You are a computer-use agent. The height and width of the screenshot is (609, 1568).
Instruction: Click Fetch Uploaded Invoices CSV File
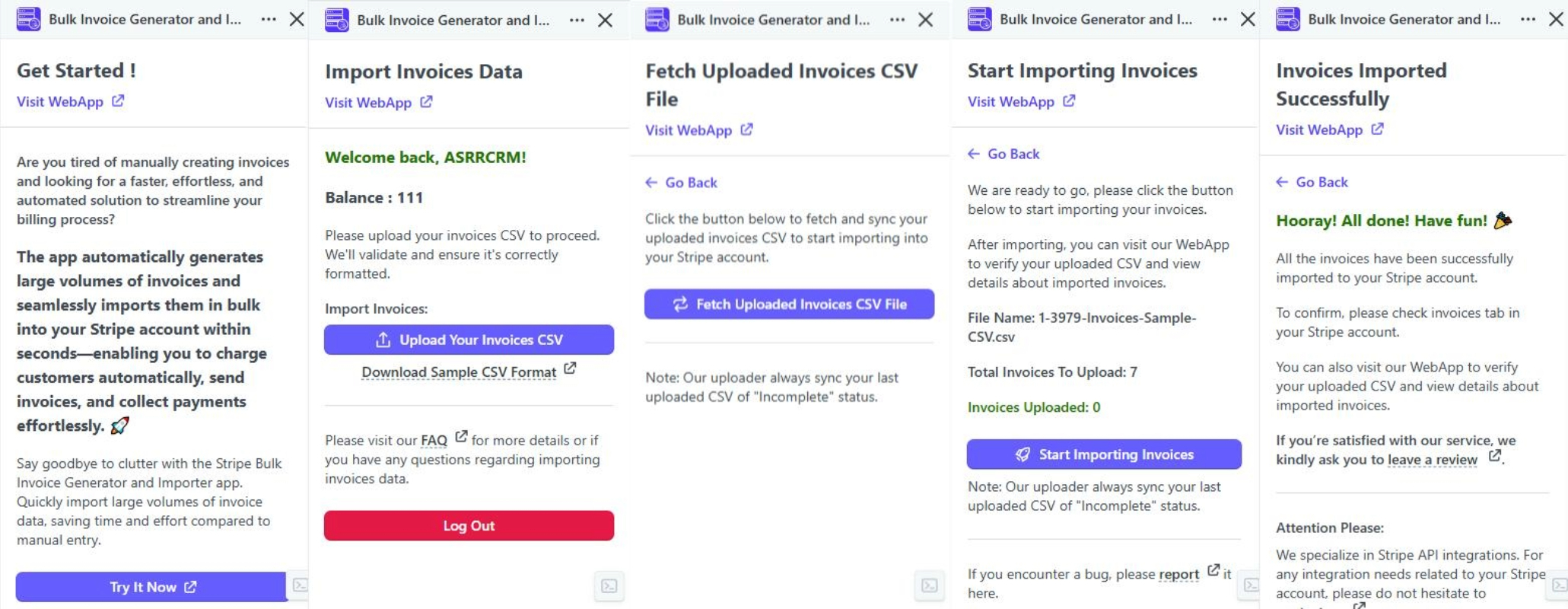coord(789,304)
